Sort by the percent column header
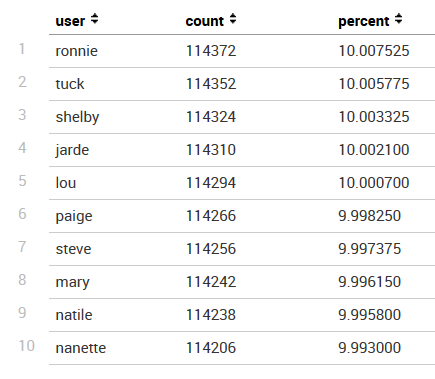Viewport: 435px width, 379px height. point(364,22)
